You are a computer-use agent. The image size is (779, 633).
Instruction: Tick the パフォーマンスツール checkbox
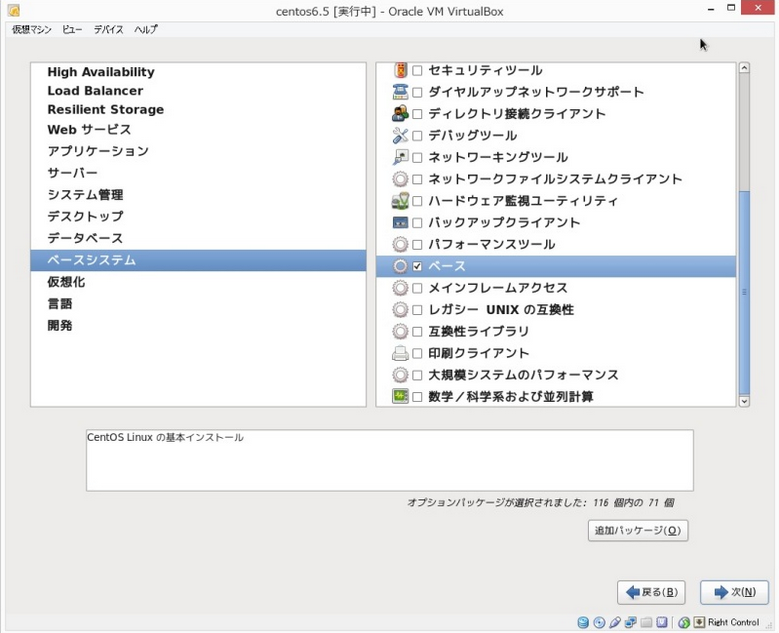click(x=417, y=244)
